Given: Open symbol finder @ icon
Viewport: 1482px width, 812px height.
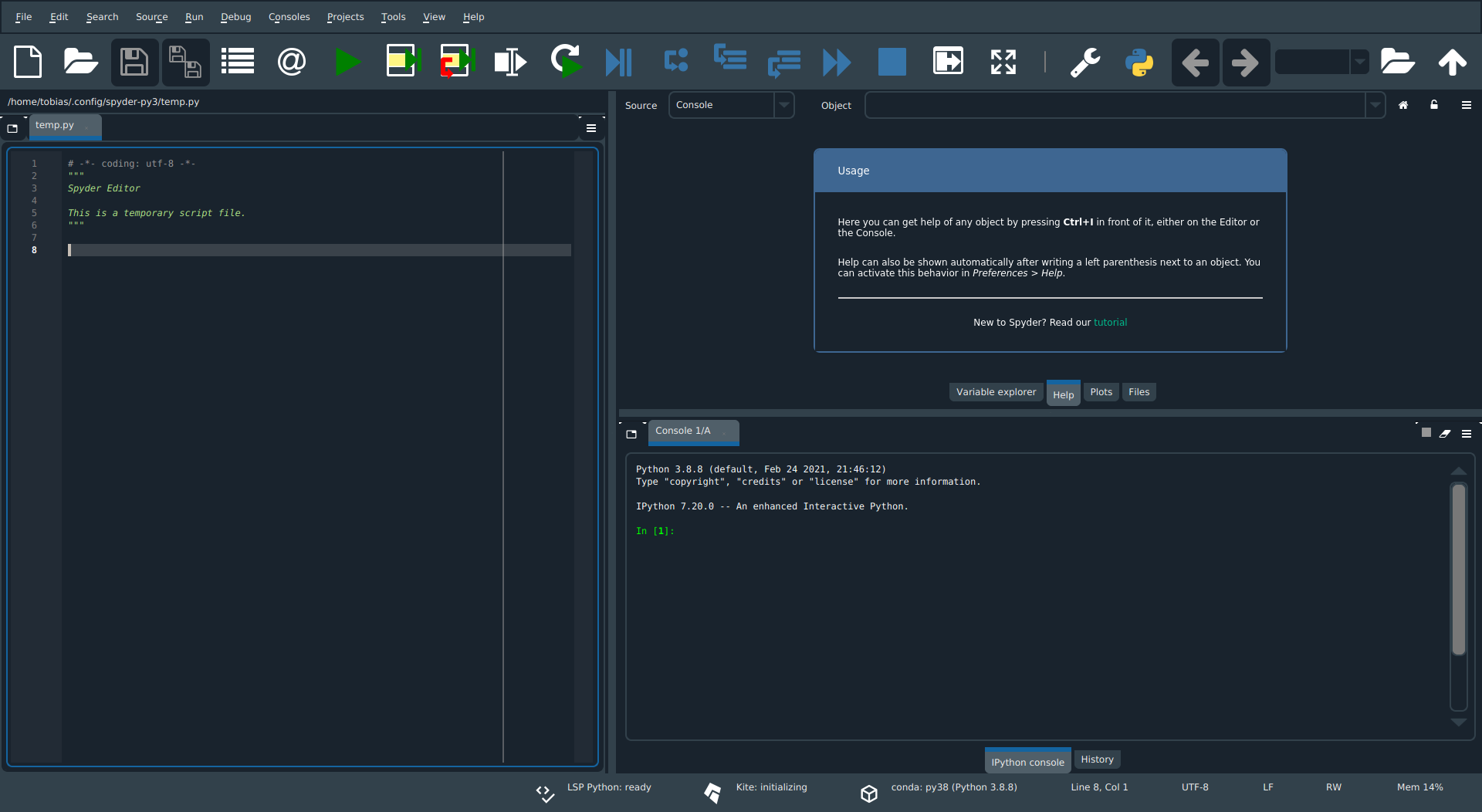Looking at the screenshot, I should tap(292, 62).
